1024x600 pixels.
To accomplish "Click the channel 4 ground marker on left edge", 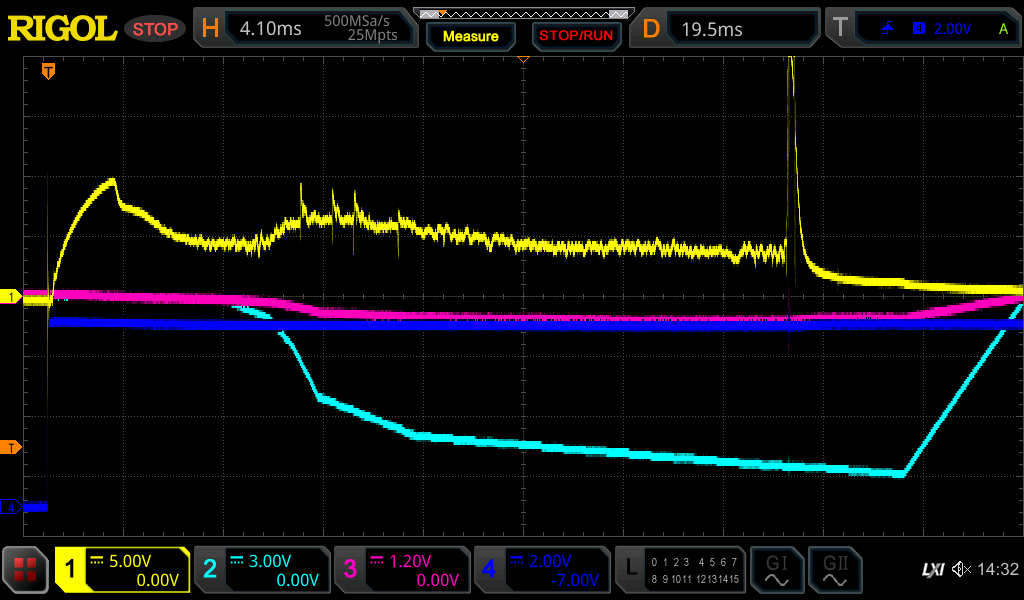I will [11, 507].
